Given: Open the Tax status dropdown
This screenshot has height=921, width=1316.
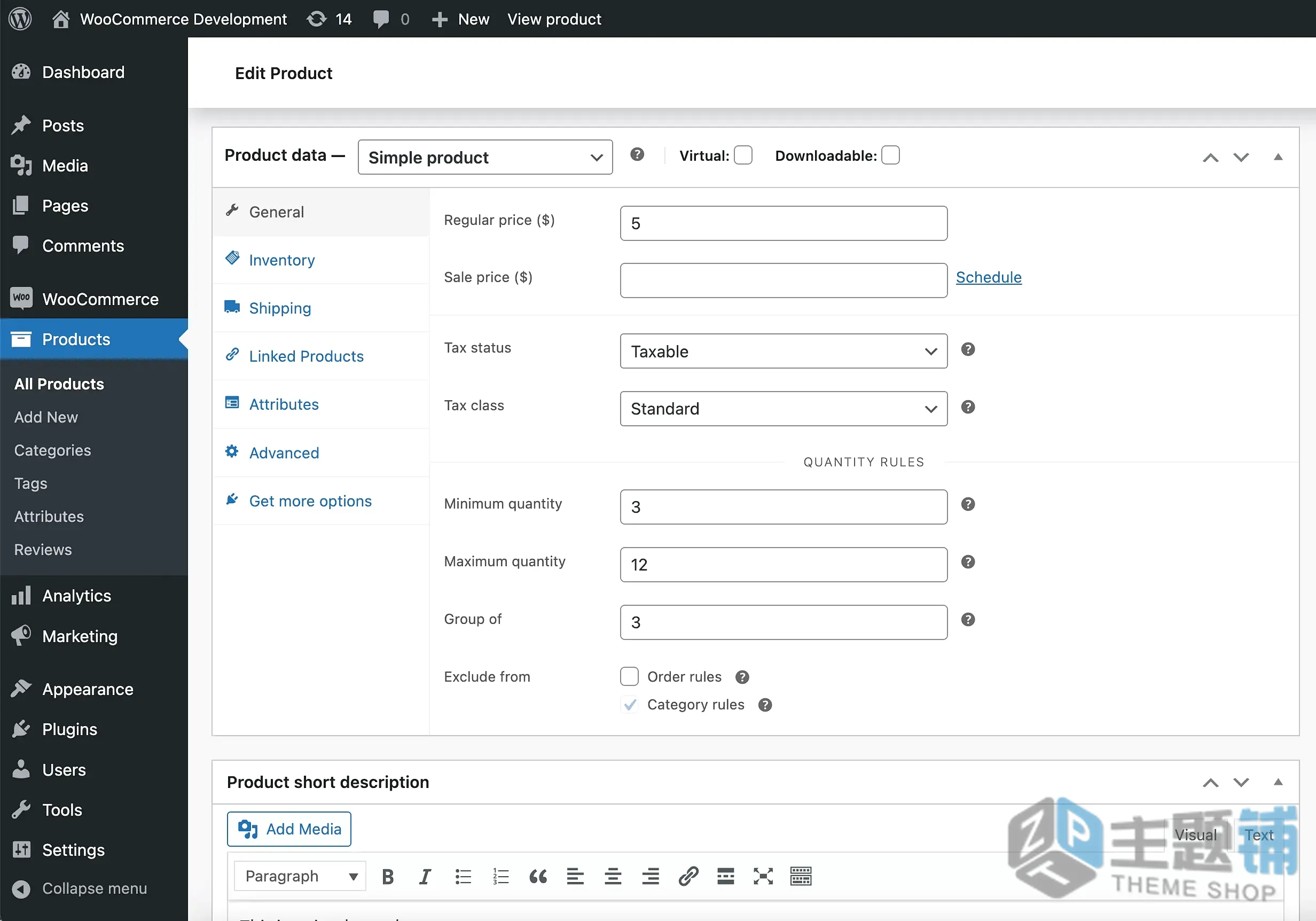Looking at the screenshot, I should pos(784,351).
